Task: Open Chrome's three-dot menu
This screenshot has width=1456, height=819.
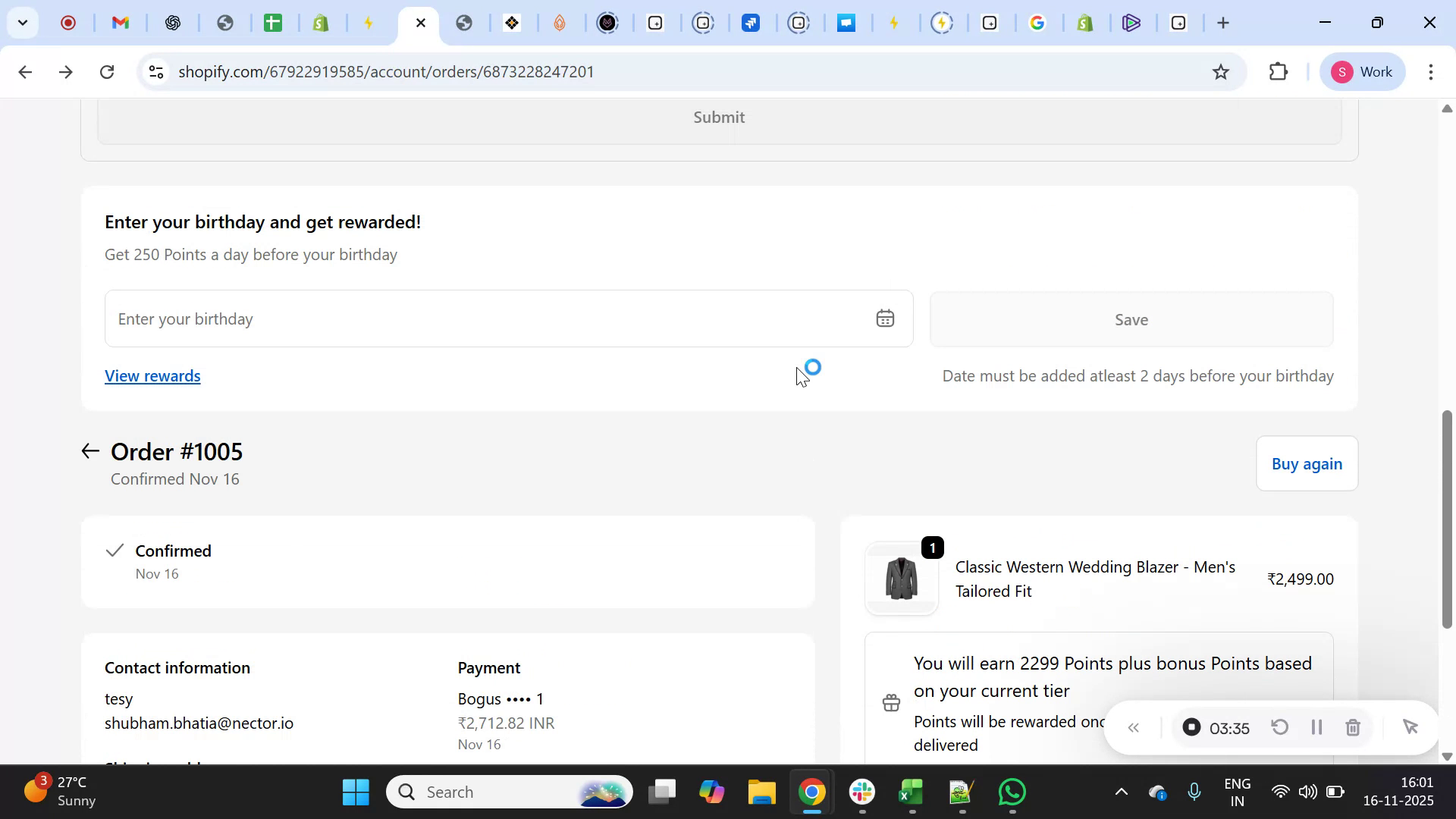Action: tap(1432, 71)
